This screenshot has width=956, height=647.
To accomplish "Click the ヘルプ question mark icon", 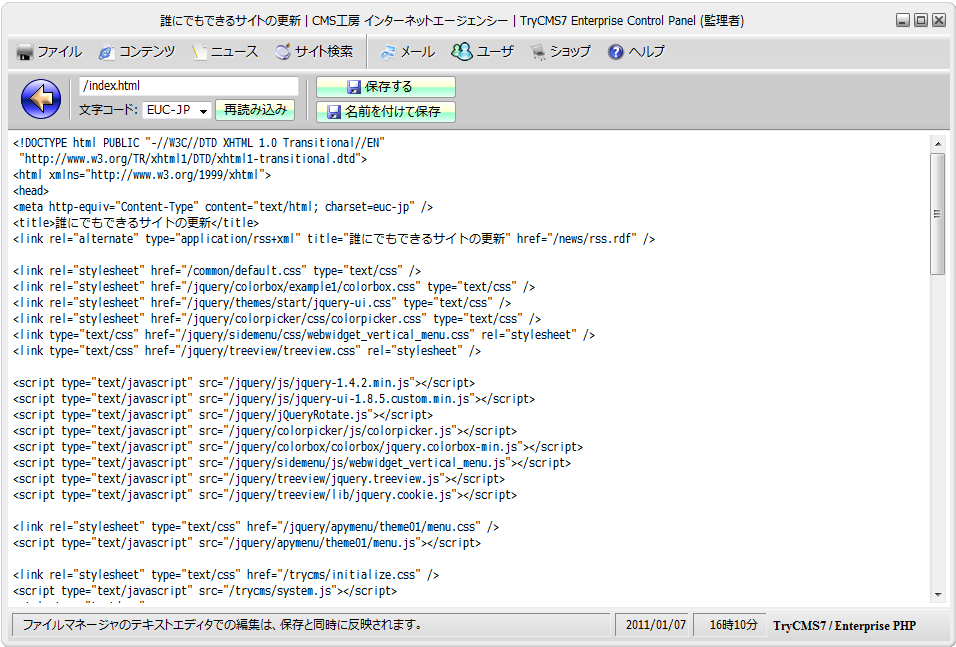I will tap(616, 52).
